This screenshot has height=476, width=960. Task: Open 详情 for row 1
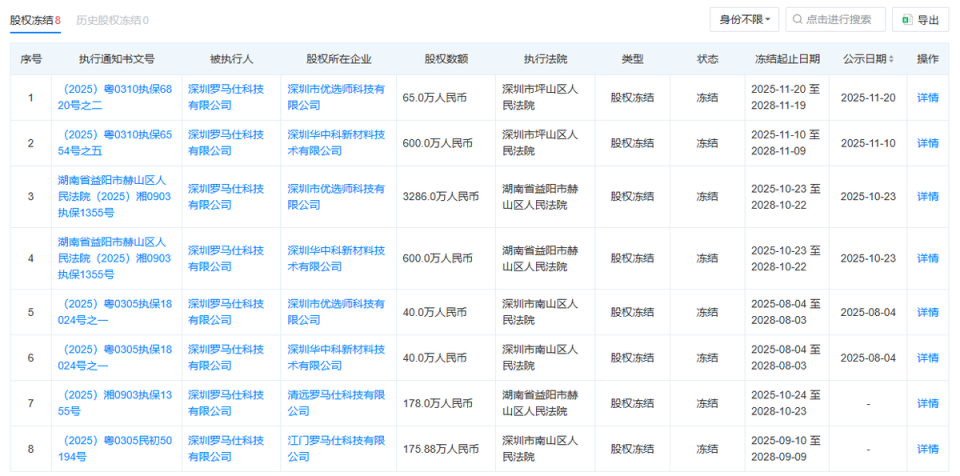(928, 97)
